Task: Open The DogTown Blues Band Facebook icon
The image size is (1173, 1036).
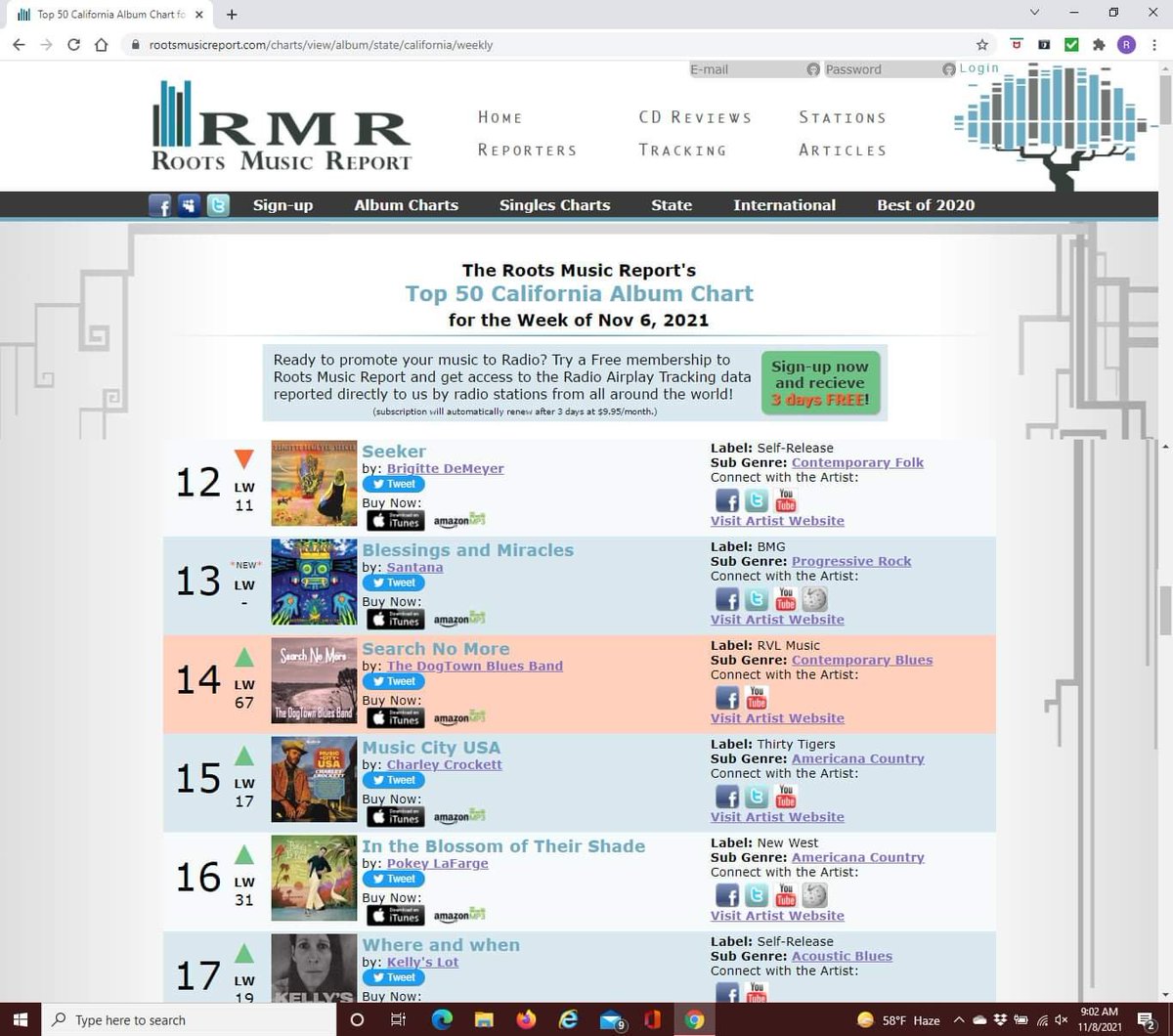Action: pyautogui.click(x=727, y=698)
